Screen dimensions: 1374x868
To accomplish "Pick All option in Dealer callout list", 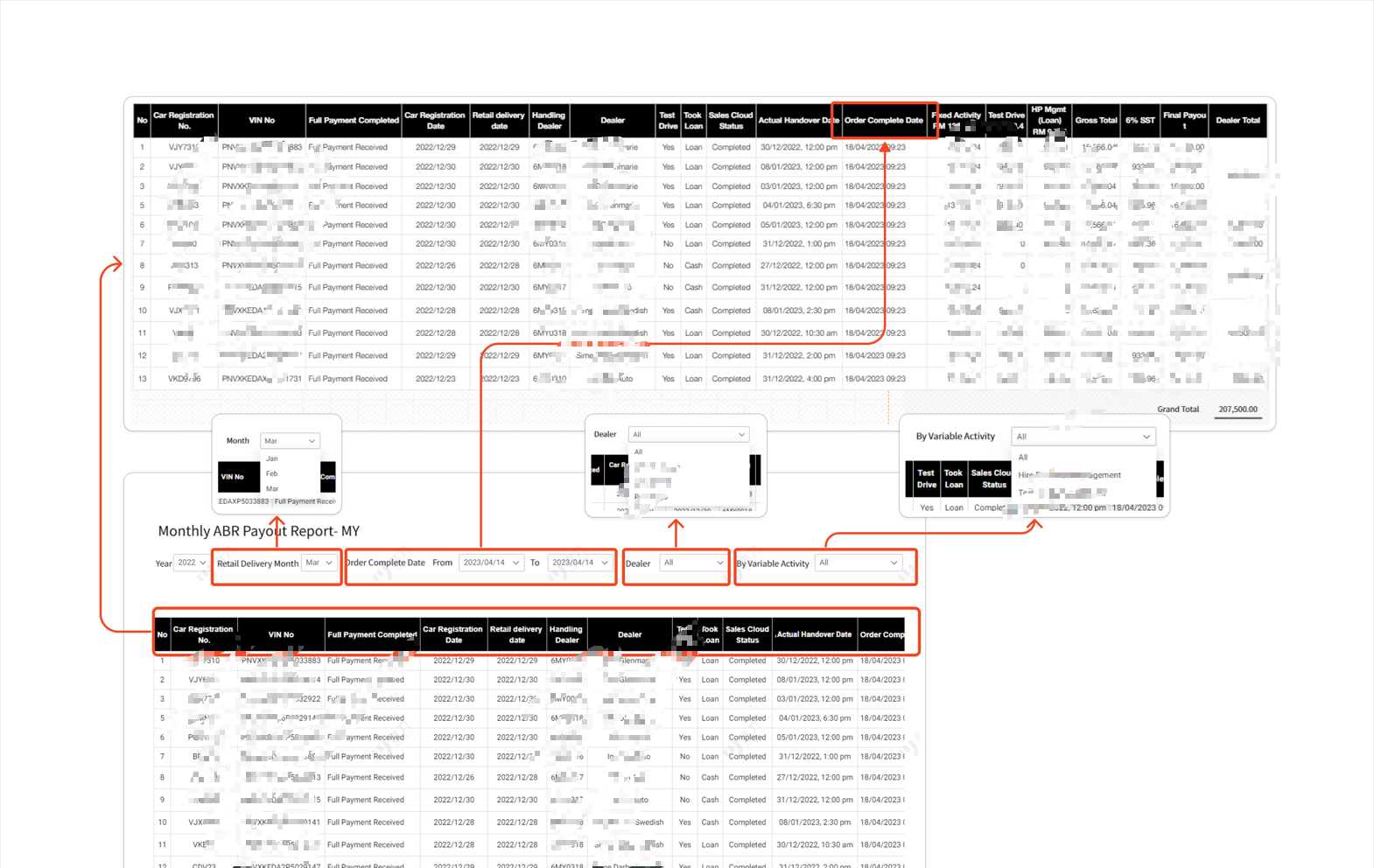I will coord(638,451).
